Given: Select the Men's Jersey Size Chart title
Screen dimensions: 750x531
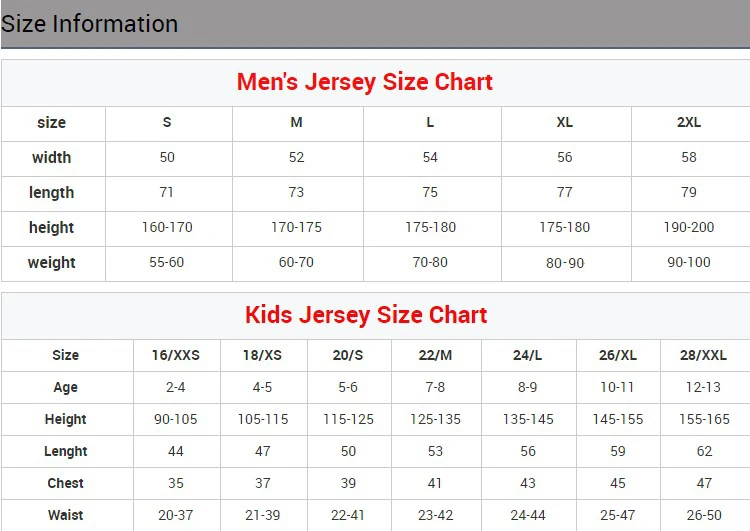Looking at the screenshot, I should pyautogui.click(x=365, y=82).
